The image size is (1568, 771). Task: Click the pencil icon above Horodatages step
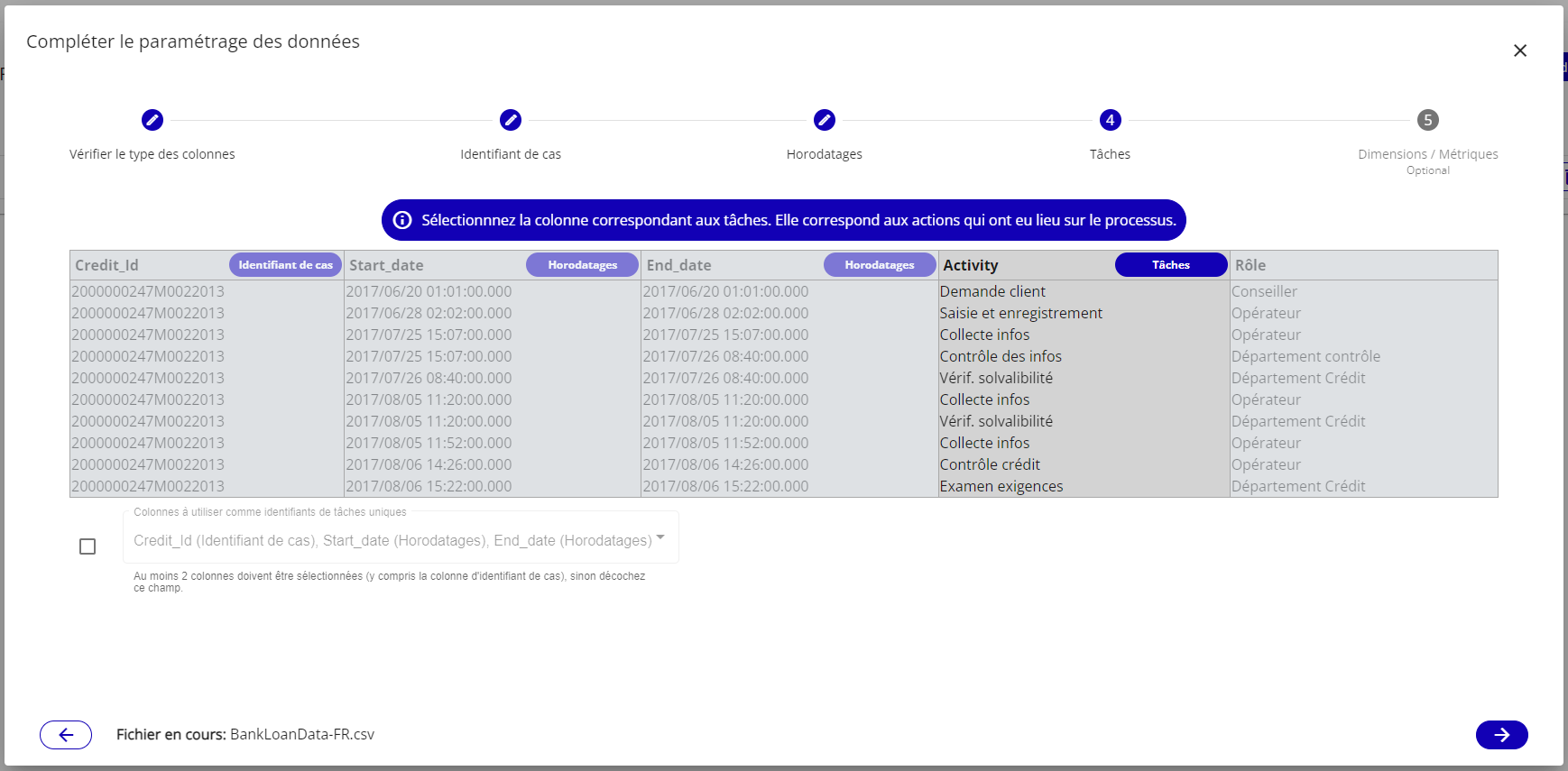pyautogui.click(x=824, y=120)
